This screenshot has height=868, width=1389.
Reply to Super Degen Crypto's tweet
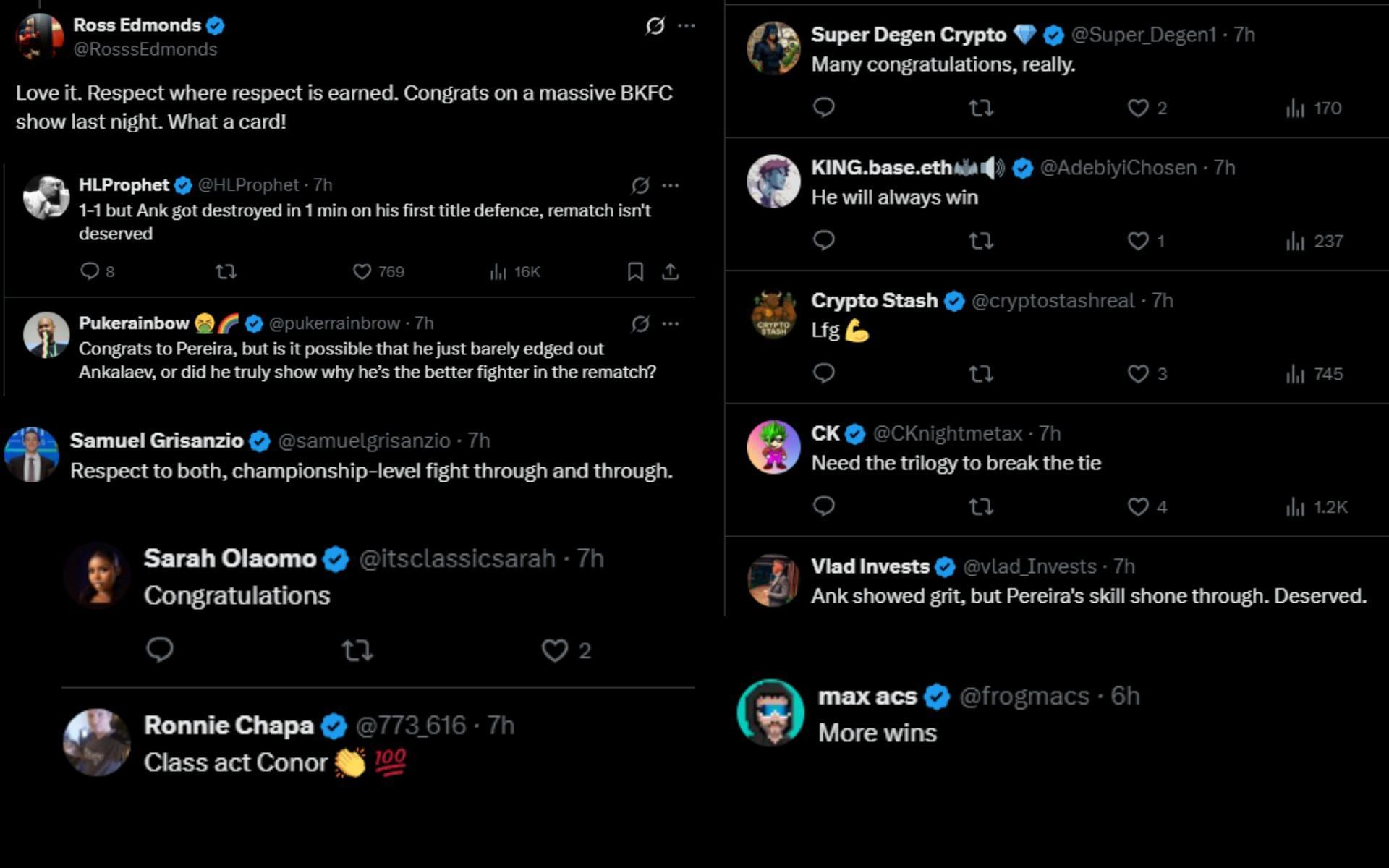pyautogui.click(x=824, y=108)
